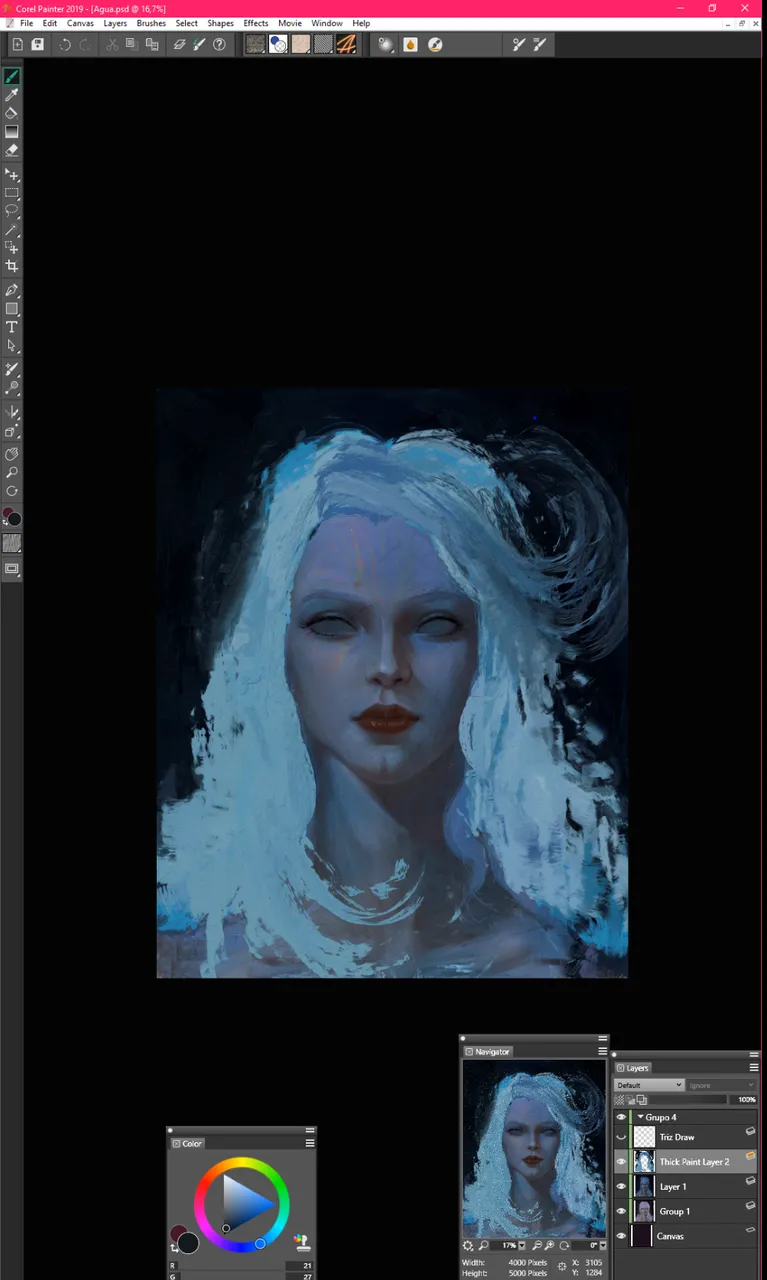Select the Text tool

click(12, 327)
